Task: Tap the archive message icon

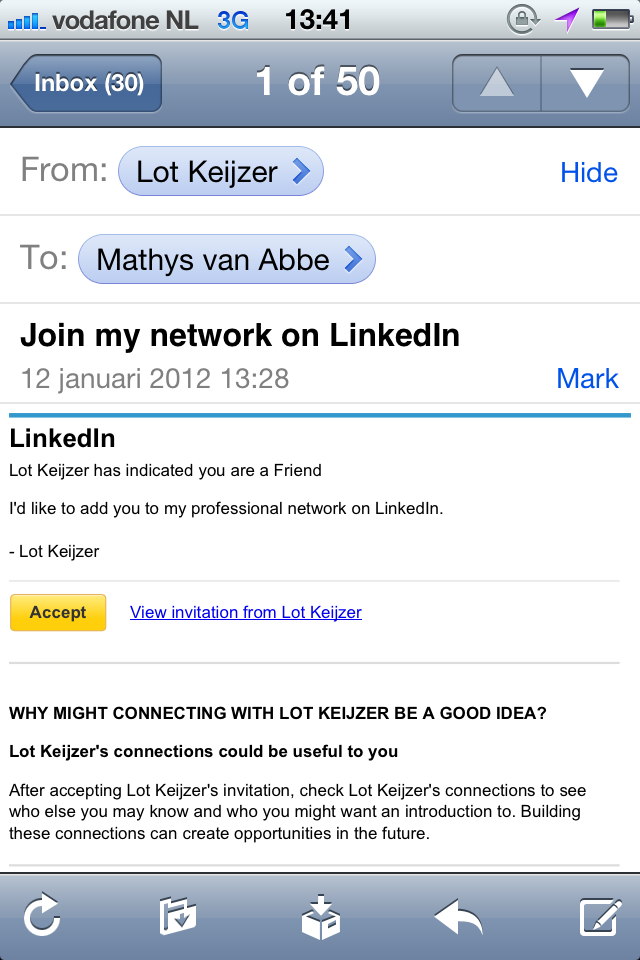Action: [321, 916]
